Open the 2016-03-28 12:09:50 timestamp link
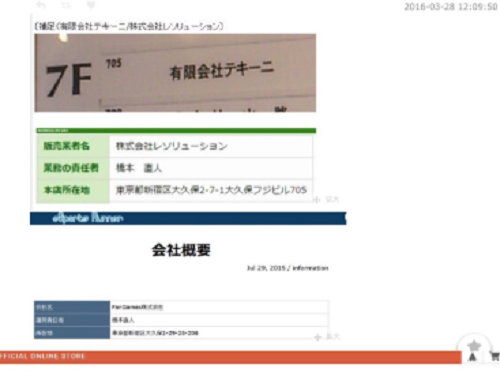Viewport: 500px width, 380px height. tap(451, 7)
